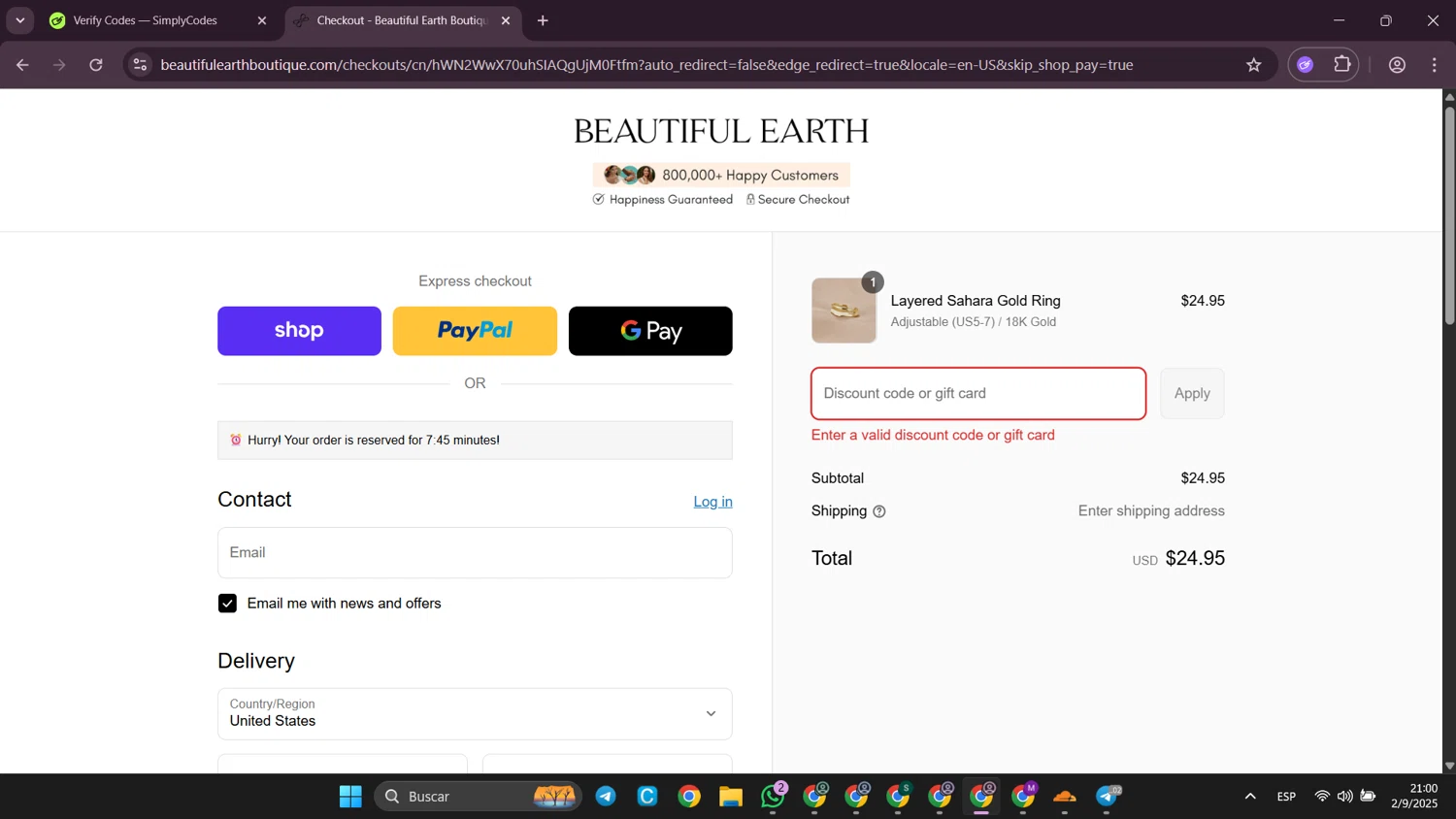Image resolution: width=1456 pixels, height=819 pixels.
Task: Close the Verify Codes SimplyCodes tab
Action: click(x=261, y=20)
